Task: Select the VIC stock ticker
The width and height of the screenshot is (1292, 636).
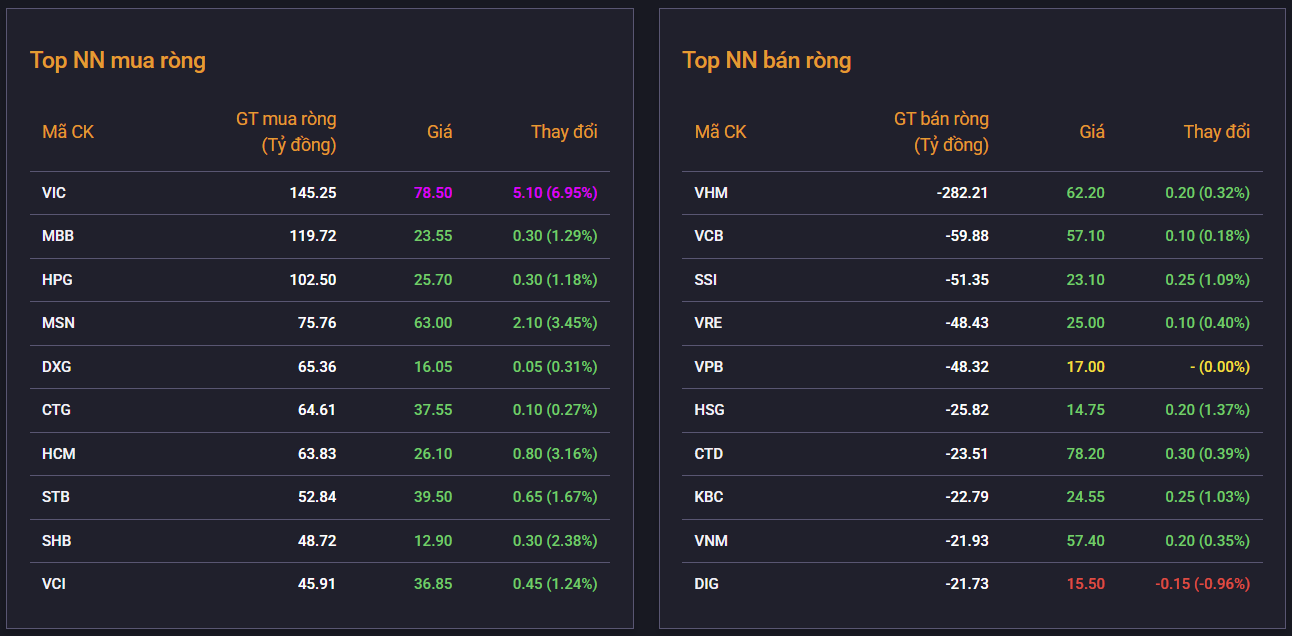Action: click(x=54, y=193)
